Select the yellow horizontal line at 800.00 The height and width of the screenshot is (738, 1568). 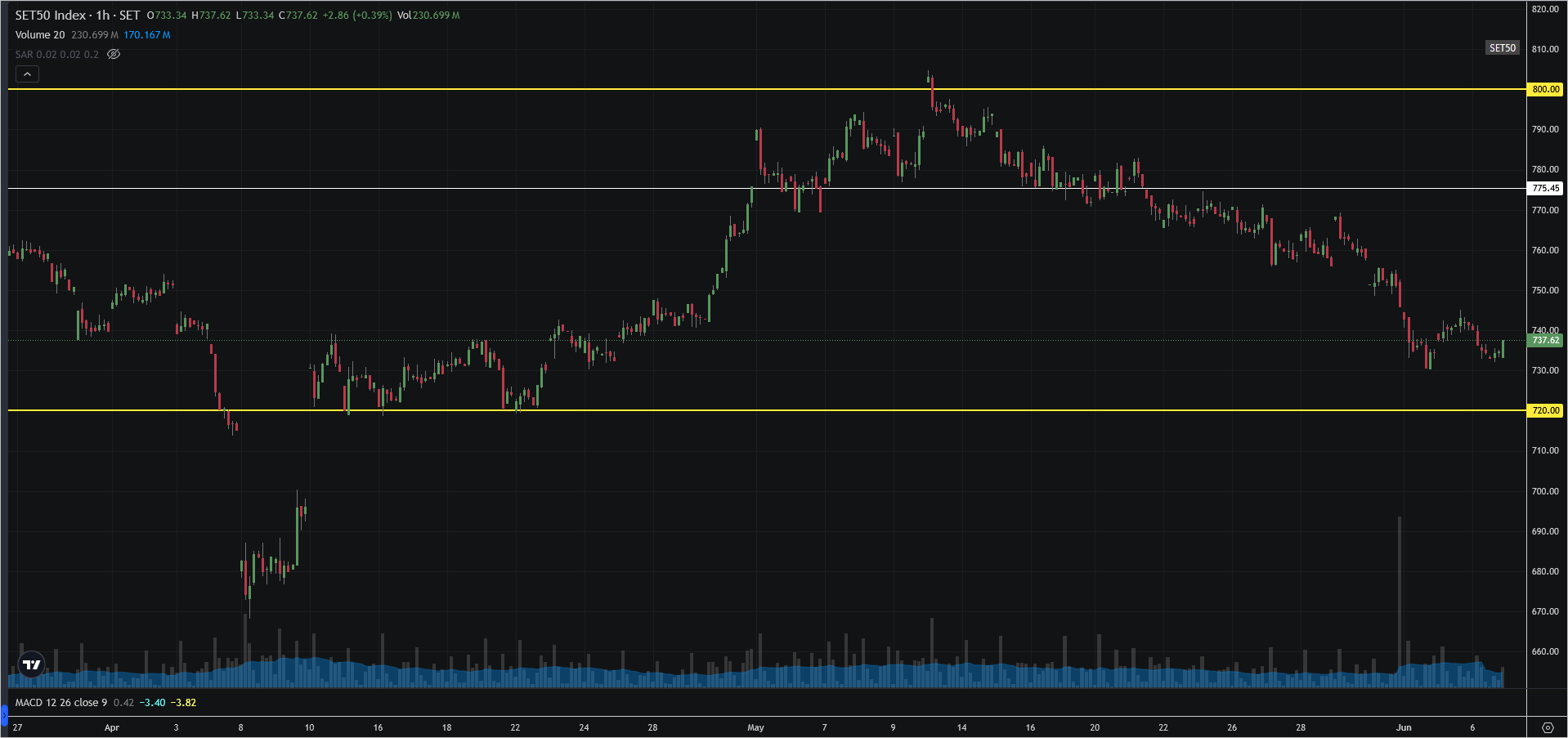click(x=767, y=89)
